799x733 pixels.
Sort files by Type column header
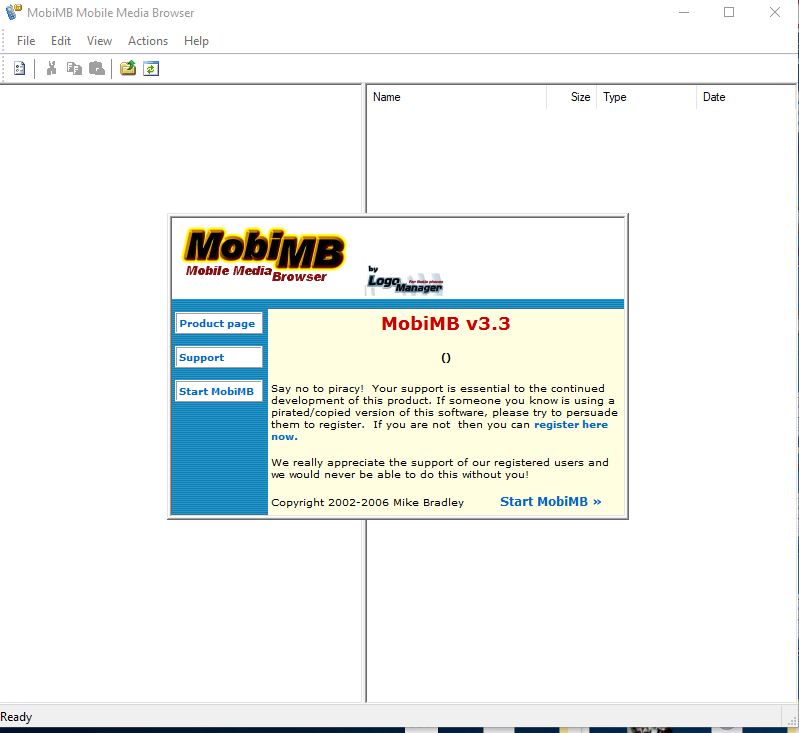coord(646,97)
